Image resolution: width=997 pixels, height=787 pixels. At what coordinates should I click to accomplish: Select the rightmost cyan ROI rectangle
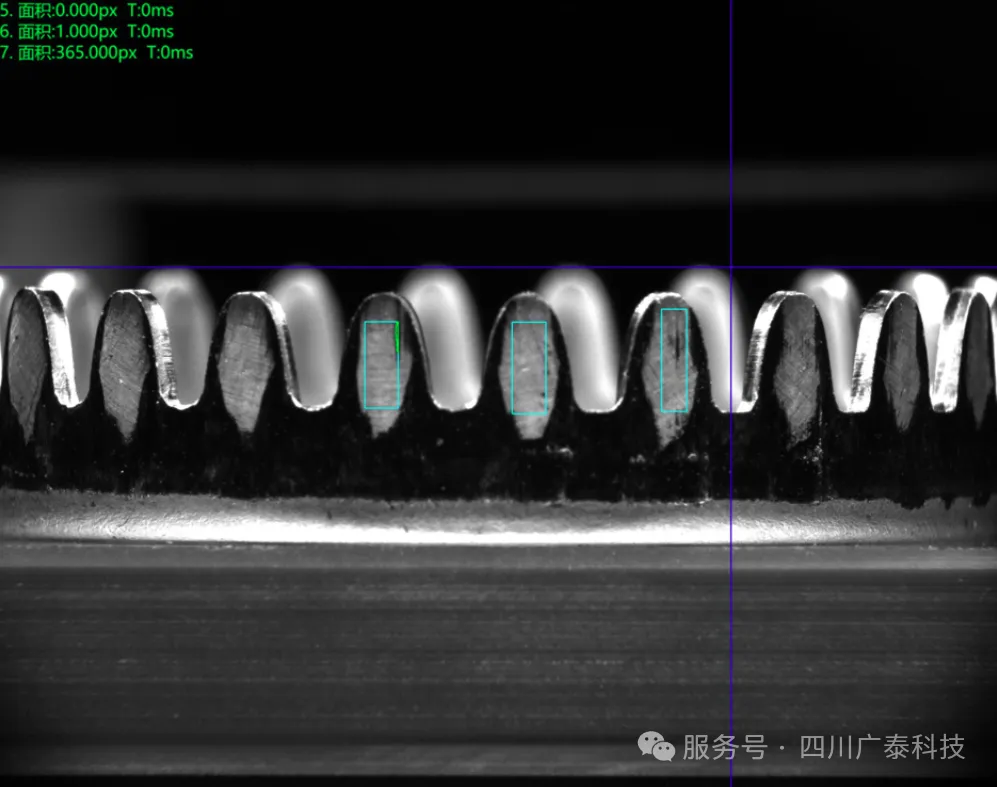674,360
